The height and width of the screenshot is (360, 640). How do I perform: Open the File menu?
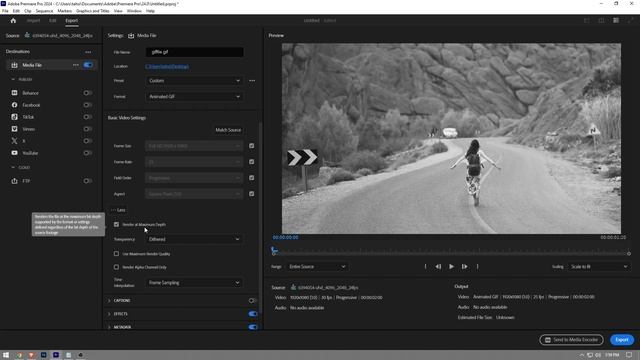[x=5, y=11]
